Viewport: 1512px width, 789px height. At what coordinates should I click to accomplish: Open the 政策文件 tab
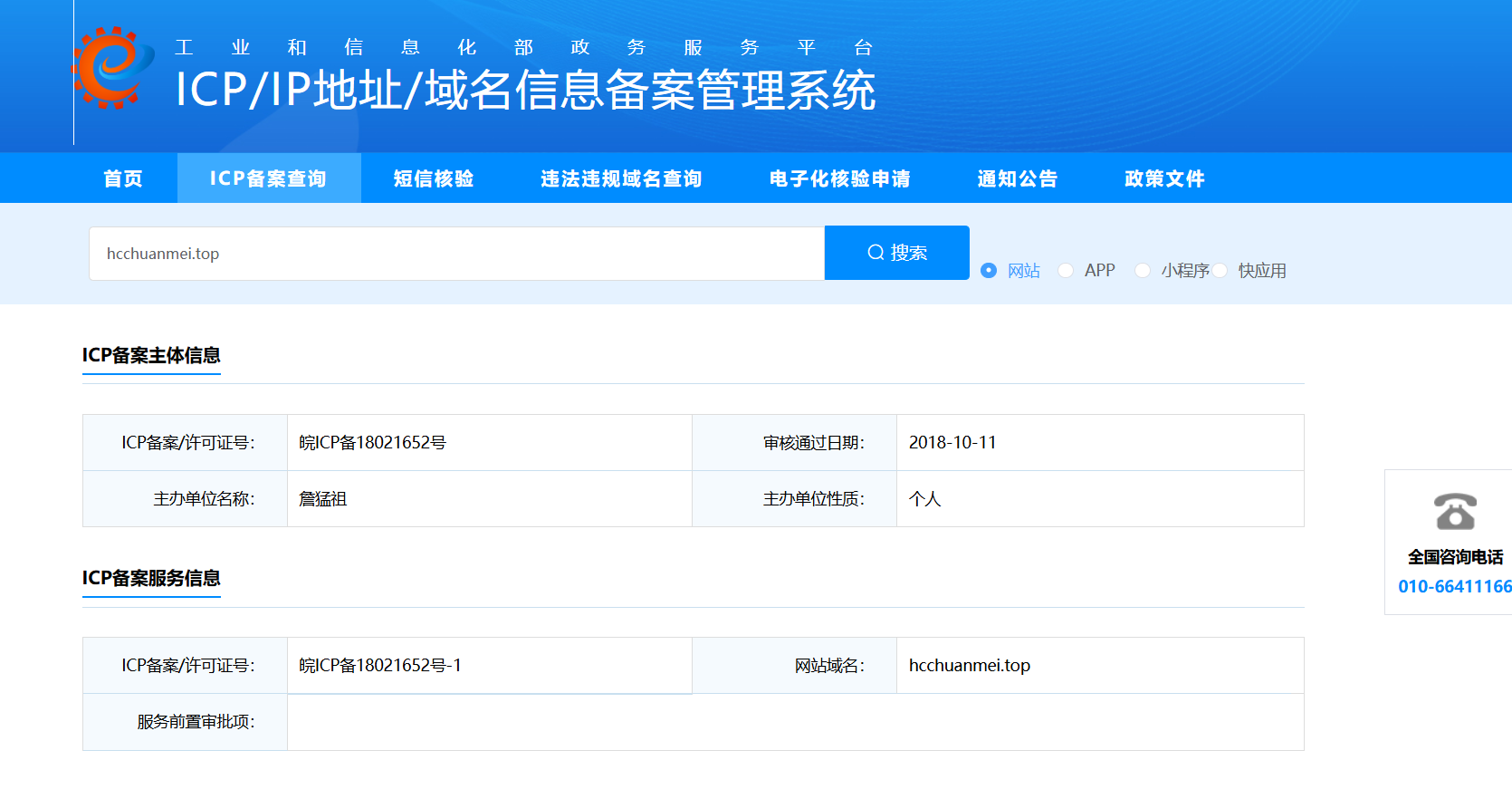(1165, 178)
